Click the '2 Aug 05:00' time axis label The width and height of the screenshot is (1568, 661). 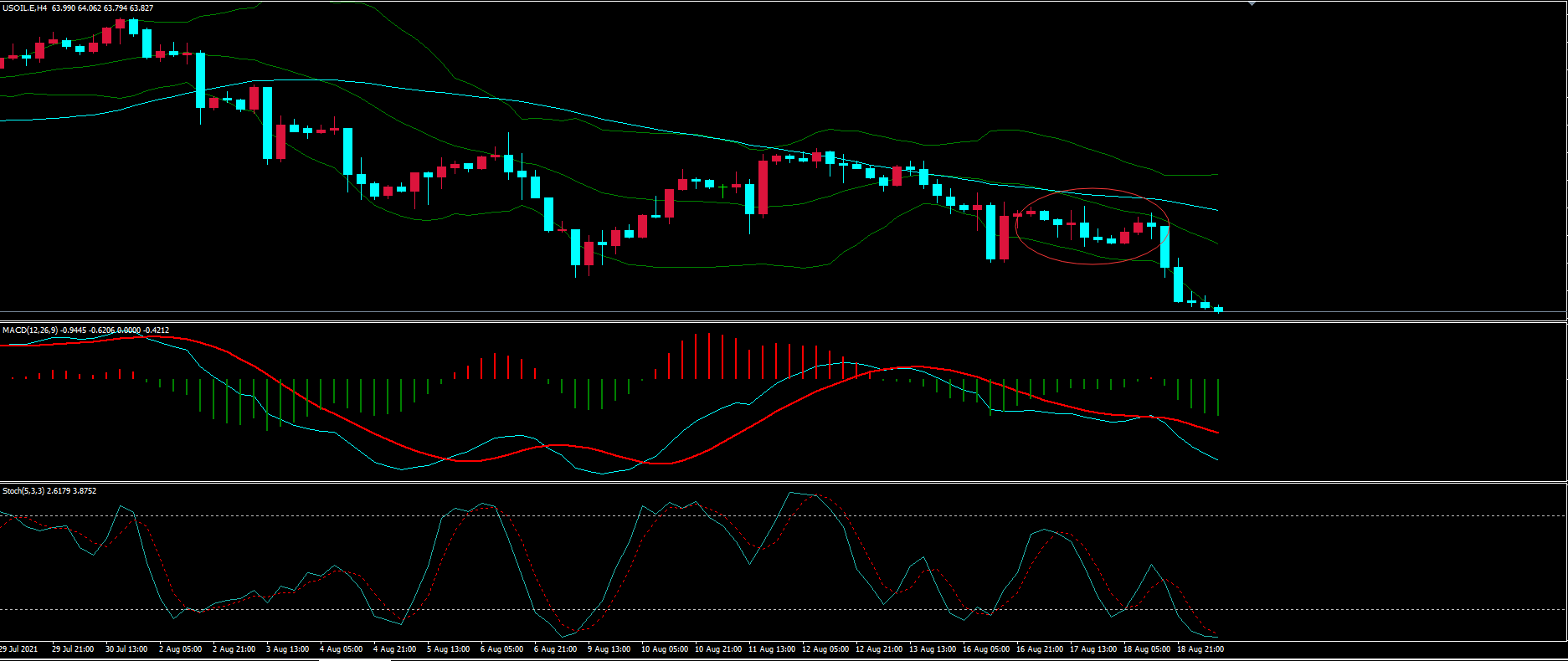pyautogui.click(x=180, y=649)
